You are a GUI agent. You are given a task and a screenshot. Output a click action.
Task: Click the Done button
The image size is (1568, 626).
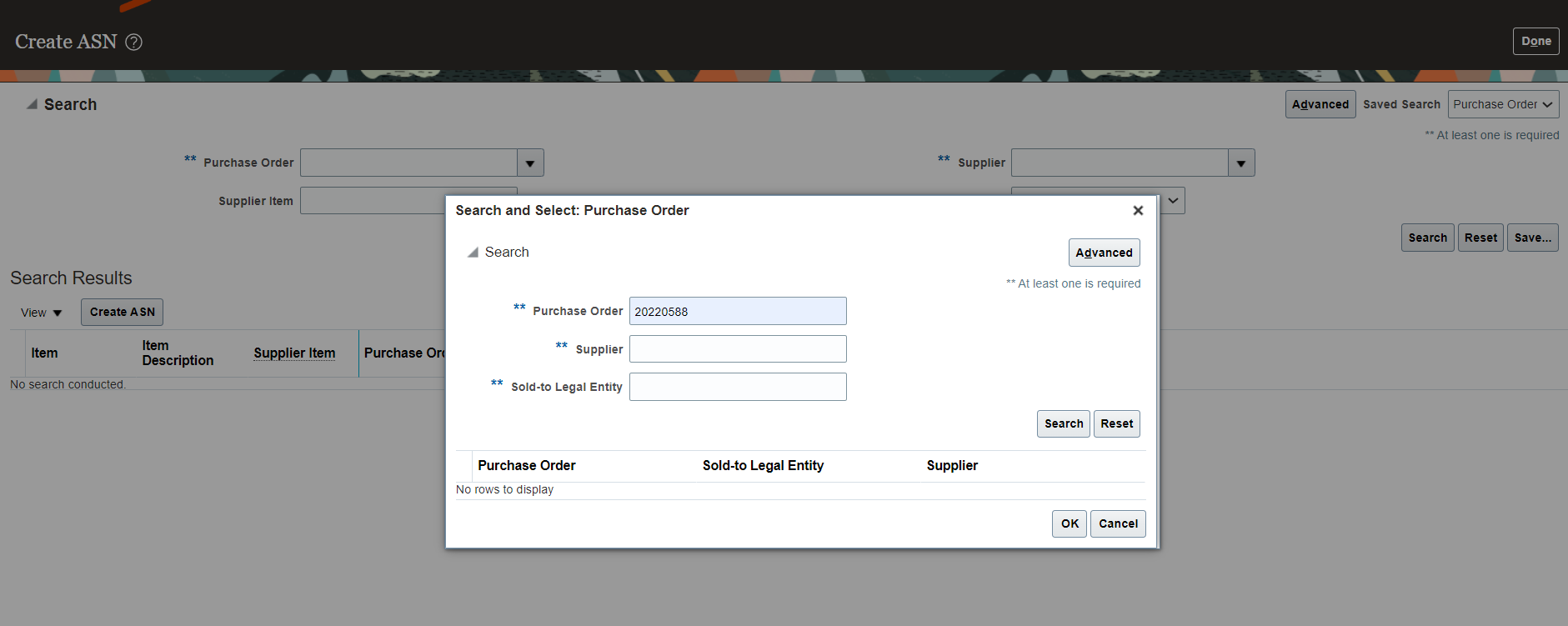tap(1535, 41)
